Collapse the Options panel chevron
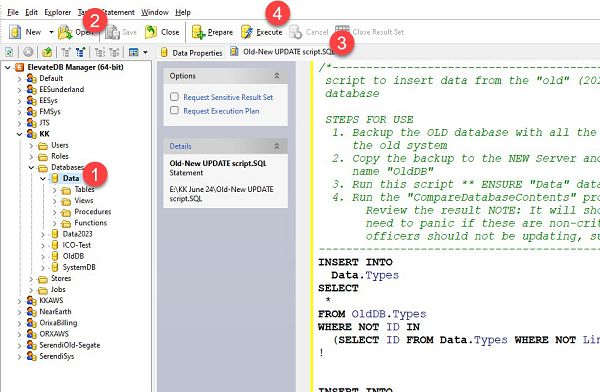This screenshot has height=392, width=600. coord(277,76)
